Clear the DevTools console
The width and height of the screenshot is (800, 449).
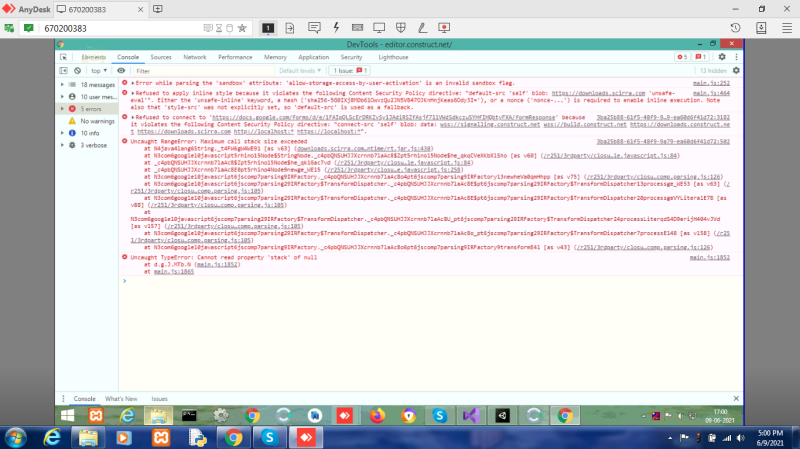click(x=78, y=70)
